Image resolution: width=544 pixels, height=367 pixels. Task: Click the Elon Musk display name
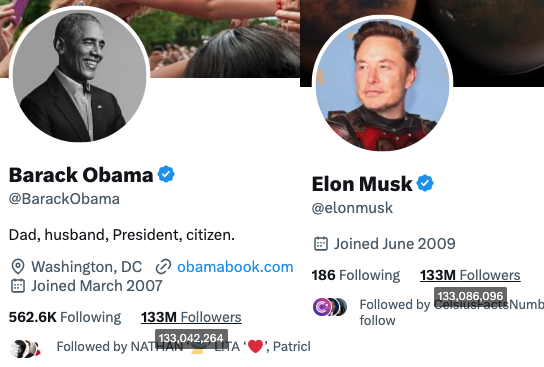tap(362, 184)
